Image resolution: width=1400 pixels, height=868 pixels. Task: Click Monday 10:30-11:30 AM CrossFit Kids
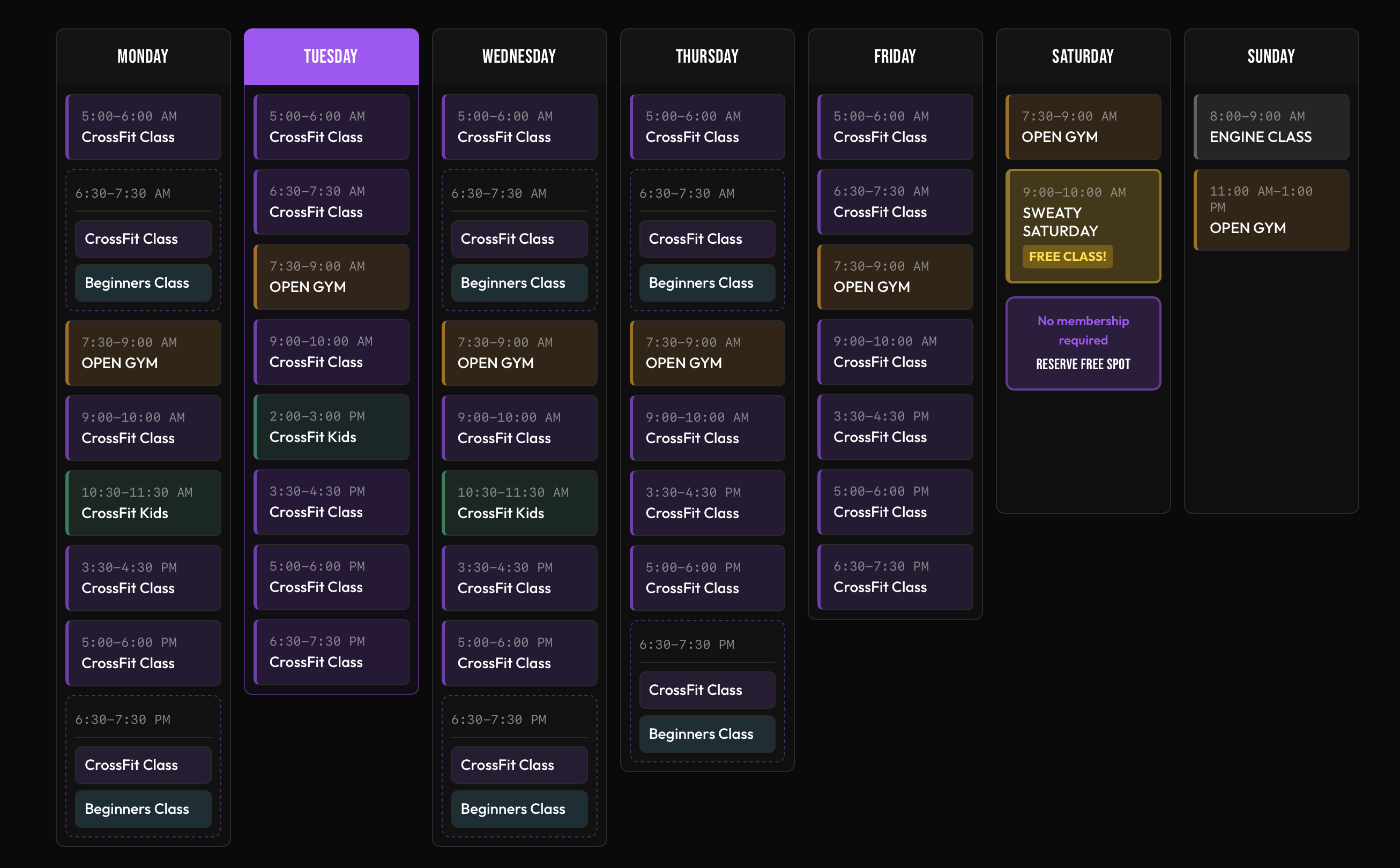tap(143, 503)
